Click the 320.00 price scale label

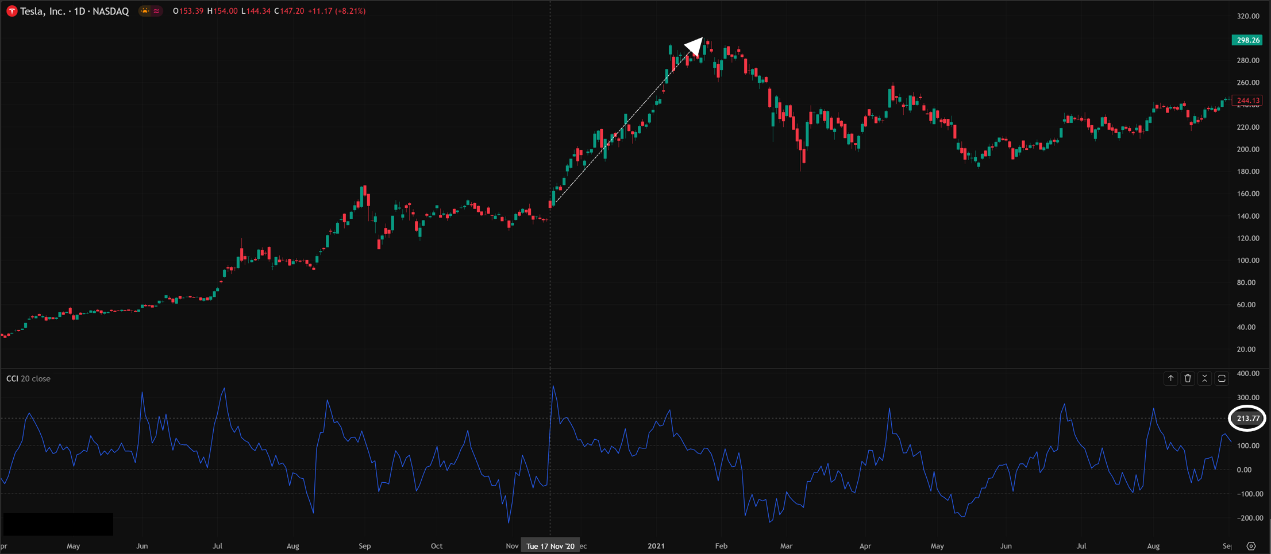coord(1246,16)
